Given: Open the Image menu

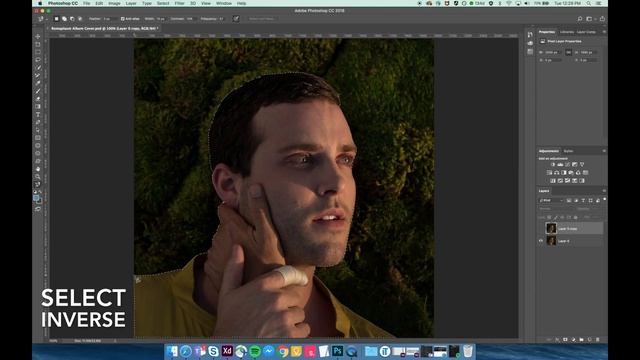Looking at the screenshot, I should (114, 3).
